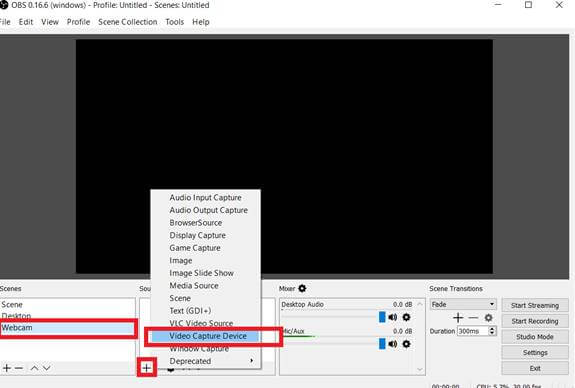The height and width of the screenshot is (388, 575).
Task: Click the mixer scroll down arrow
Action: (x=420, y=369)
